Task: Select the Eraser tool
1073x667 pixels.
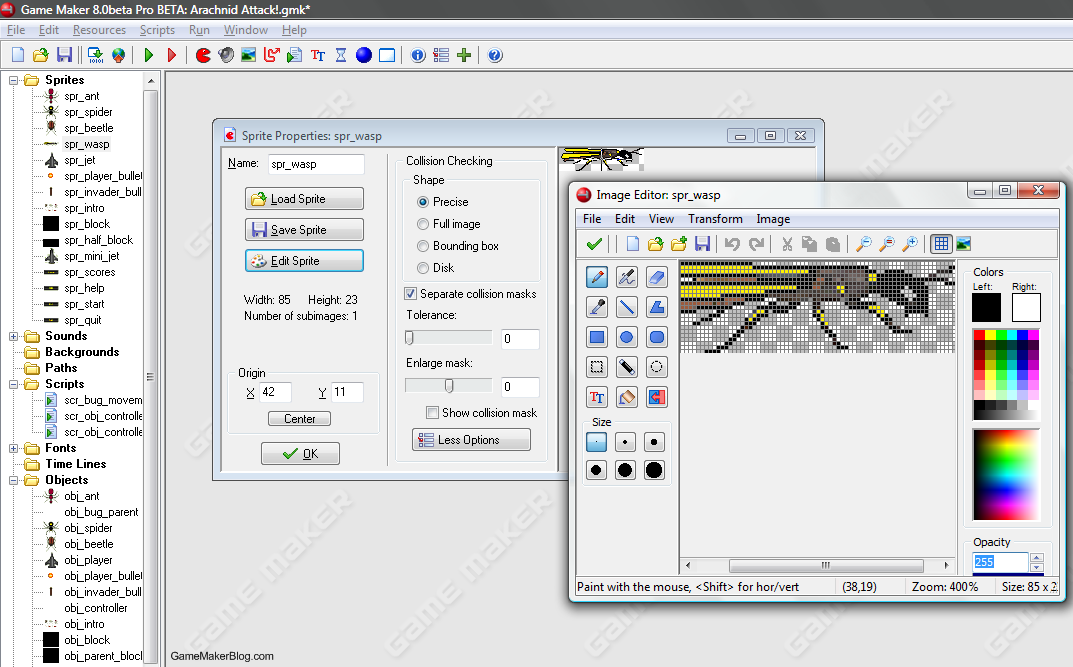Action: 656,277
